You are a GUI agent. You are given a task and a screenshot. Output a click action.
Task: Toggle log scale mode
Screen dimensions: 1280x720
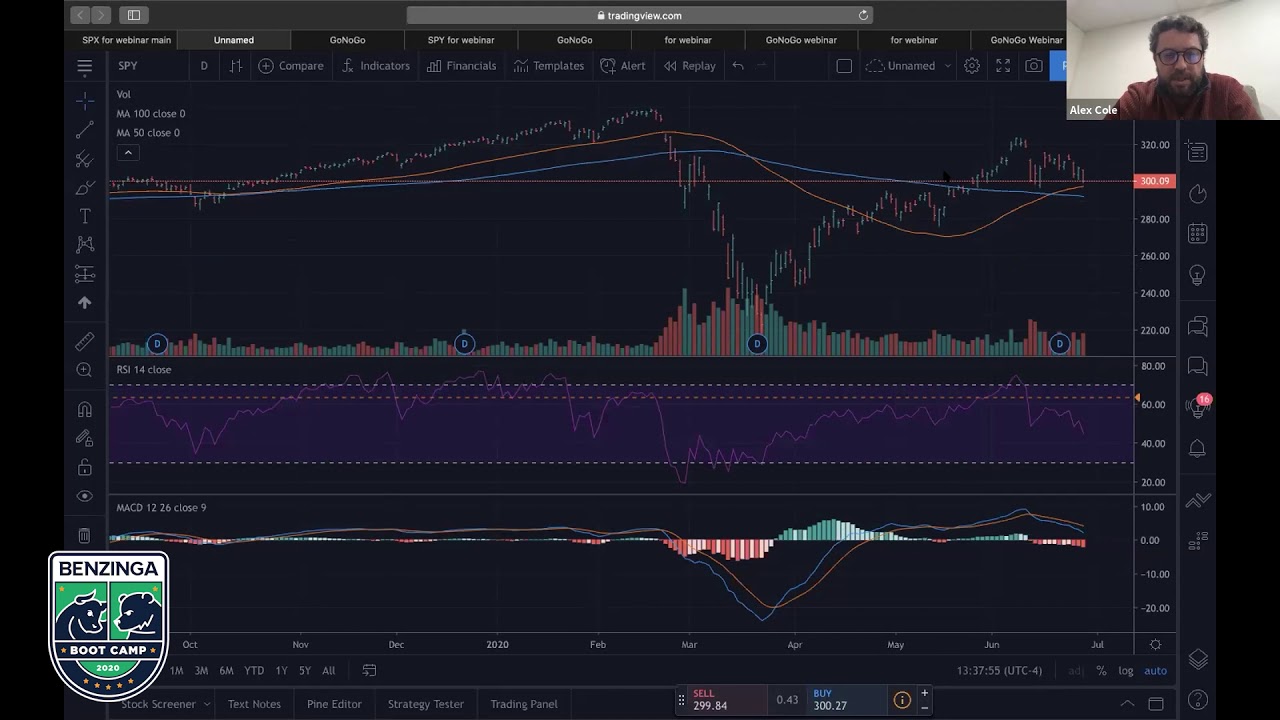pyautogui.click(x=1125, y=671)
